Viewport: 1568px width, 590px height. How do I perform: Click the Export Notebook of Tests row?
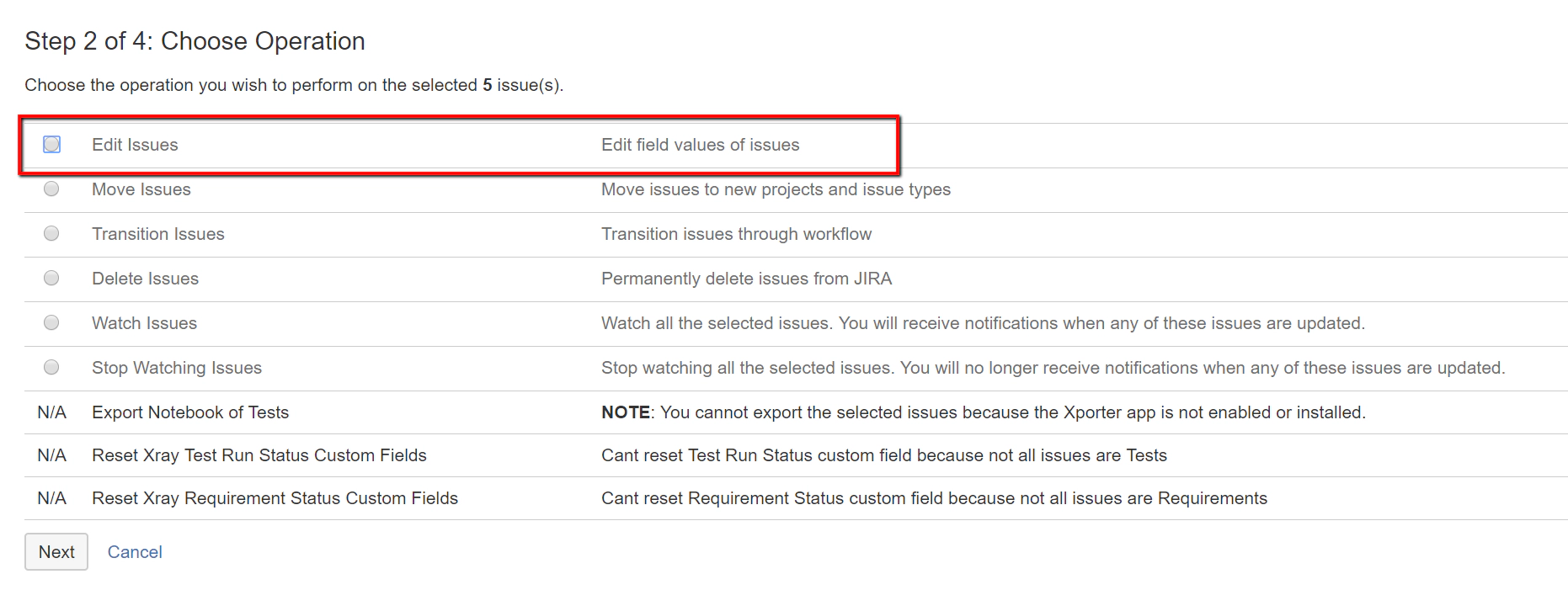pos(190,412)
